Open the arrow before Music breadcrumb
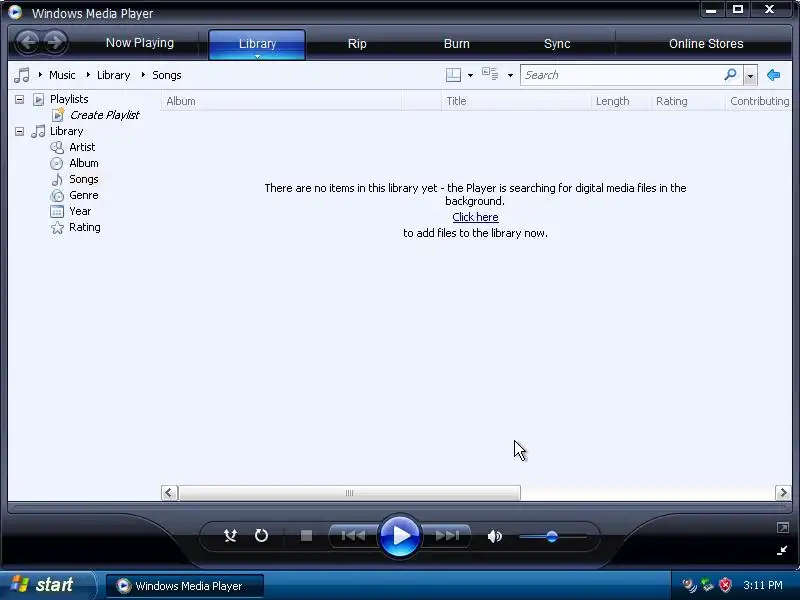800x600 pixels. point(40,75)
